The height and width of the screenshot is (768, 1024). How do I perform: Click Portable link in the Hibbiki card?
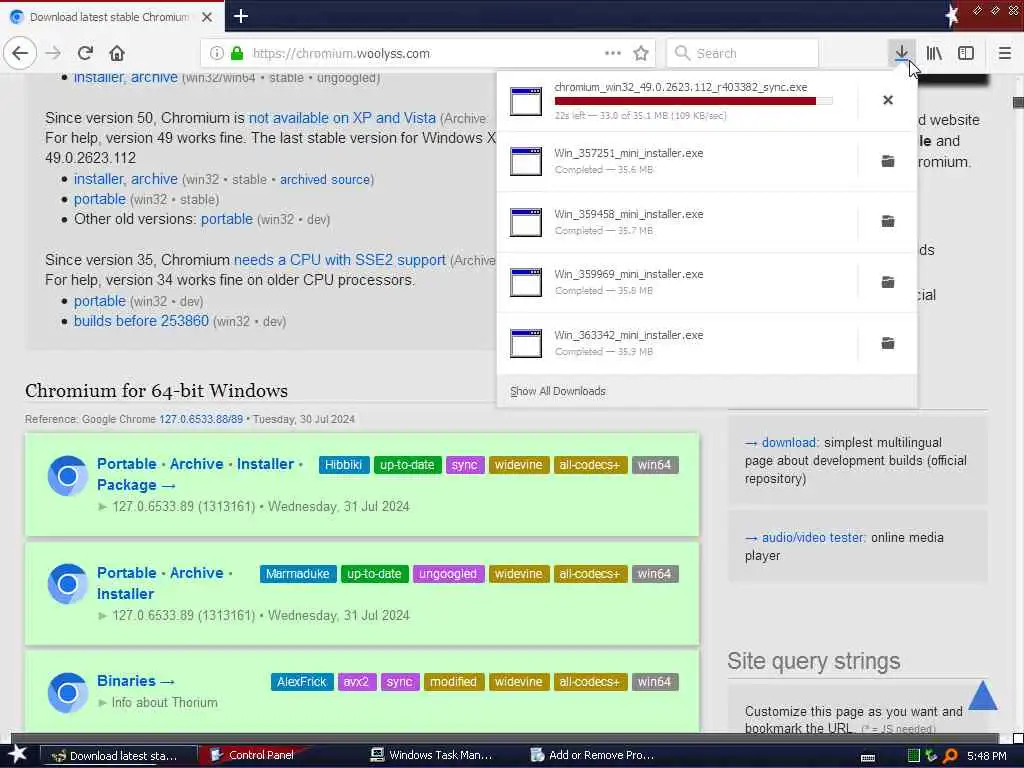pyautogui.click(x=127, y=464)
